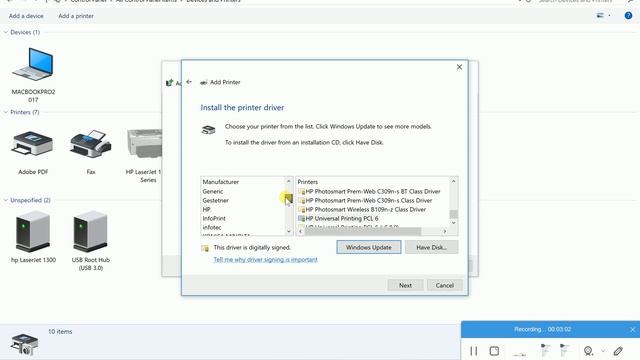
Task: Click the Printers list vertical scroll-down arrow
Action: [x=453, y=223]
